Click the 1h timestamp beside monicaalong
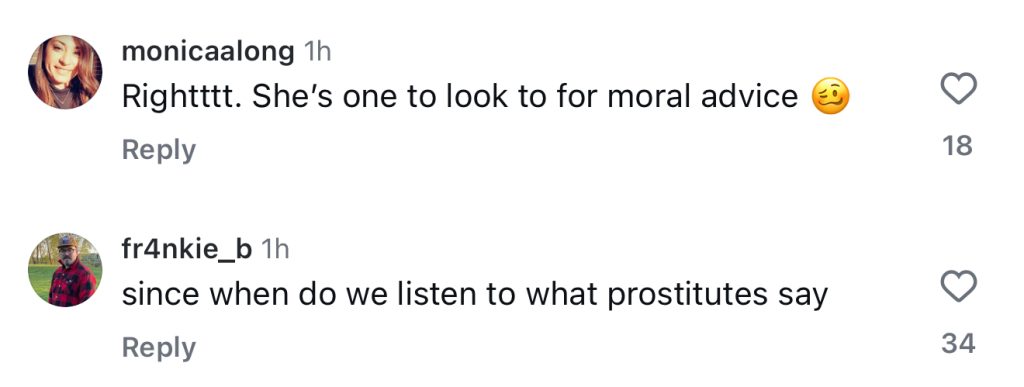The width and height of the screenshot is (1024, 387). pyautogui.click(x=317, y=52)
